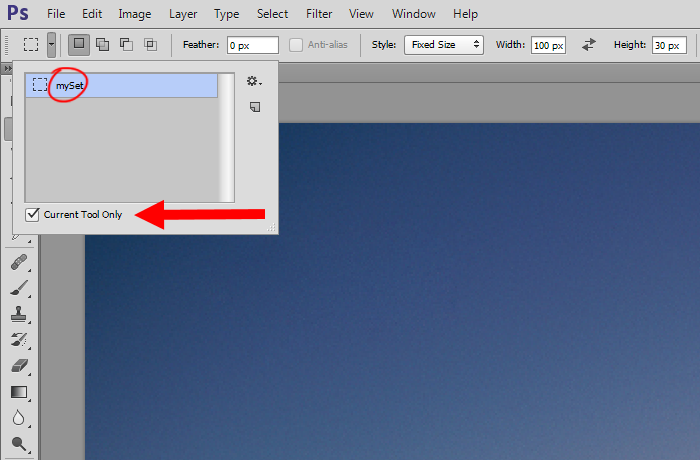
Task: Select the mySet tool preset
Action: click(x=121, y=85)
